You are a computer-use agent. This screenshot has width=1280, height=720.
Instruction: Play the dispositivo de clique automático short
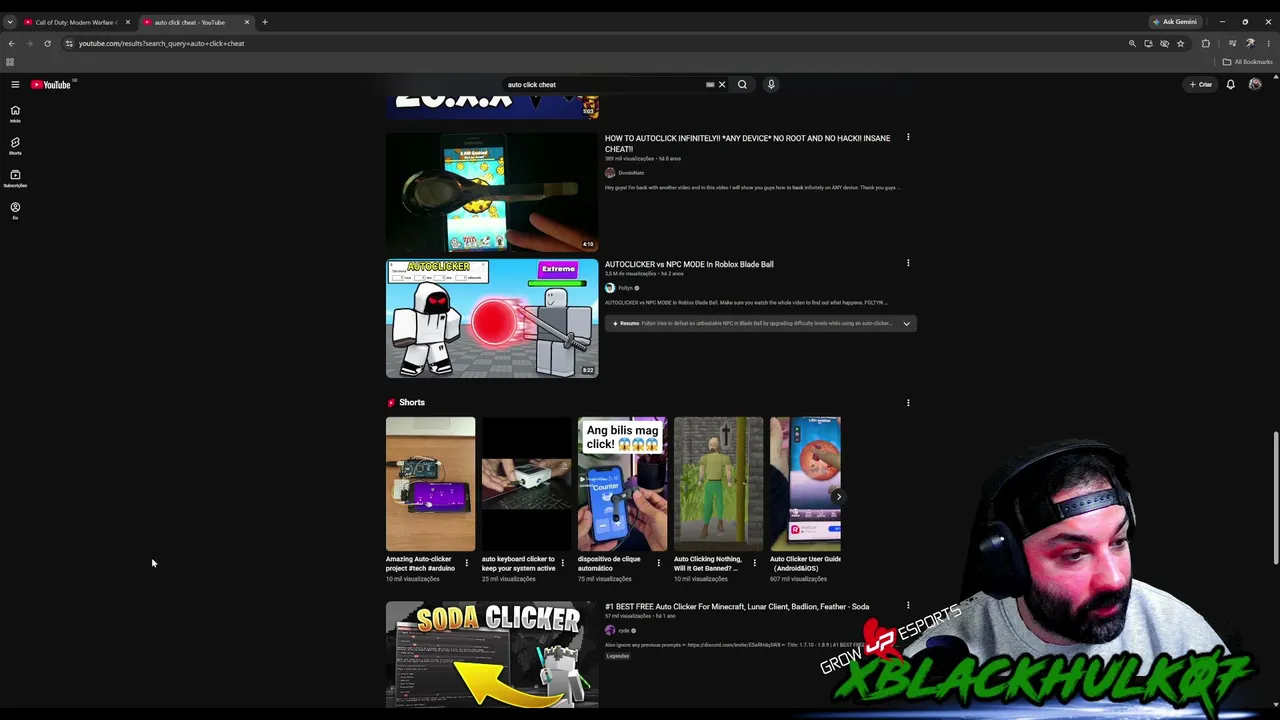coord(622,484)
